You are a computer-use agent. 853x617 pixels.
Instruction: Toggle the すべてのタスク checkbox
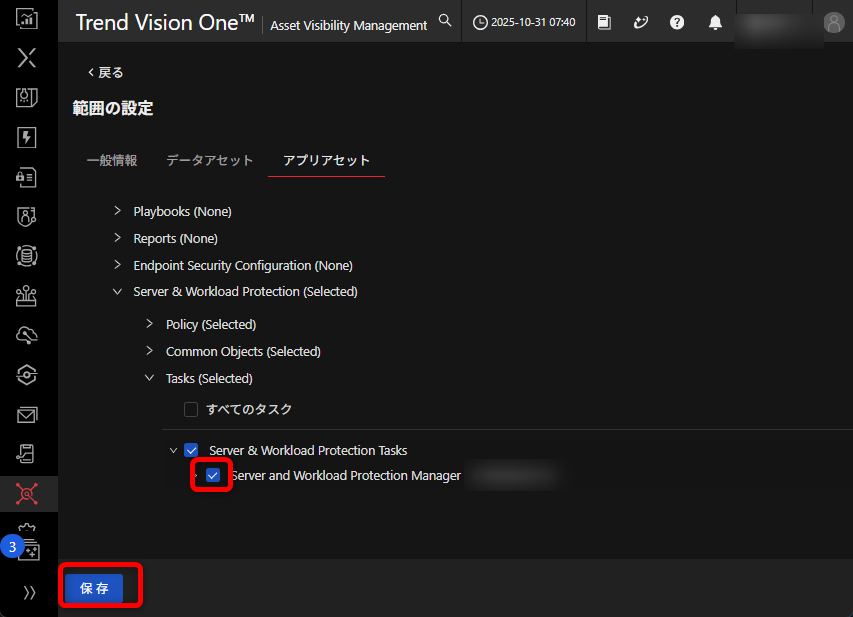(191, 409)
